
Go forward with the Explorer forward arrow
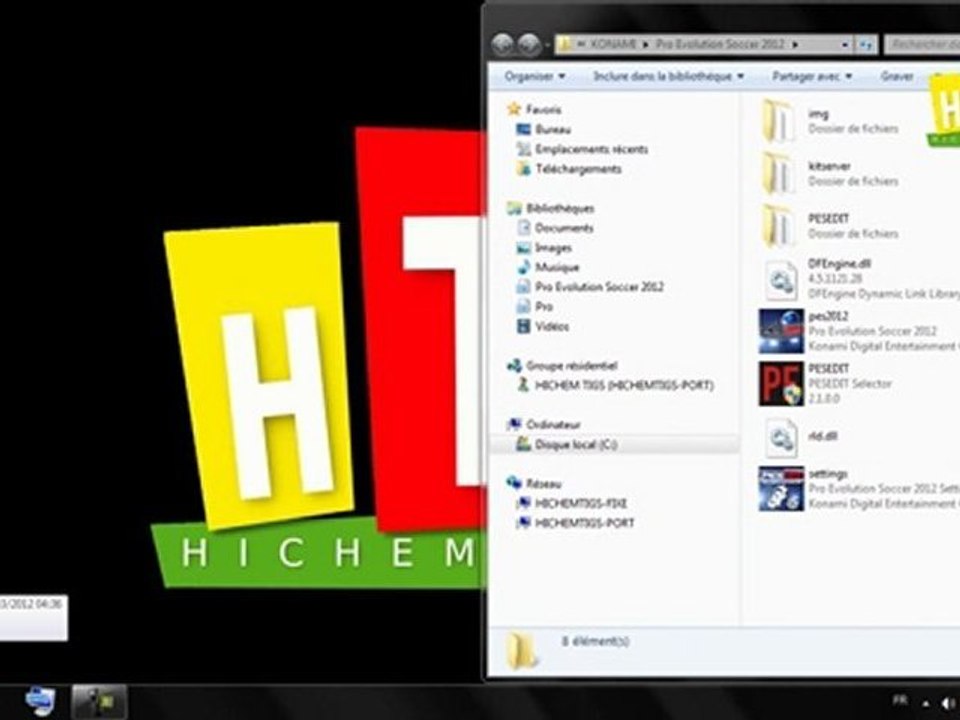(x=528, y=45)
